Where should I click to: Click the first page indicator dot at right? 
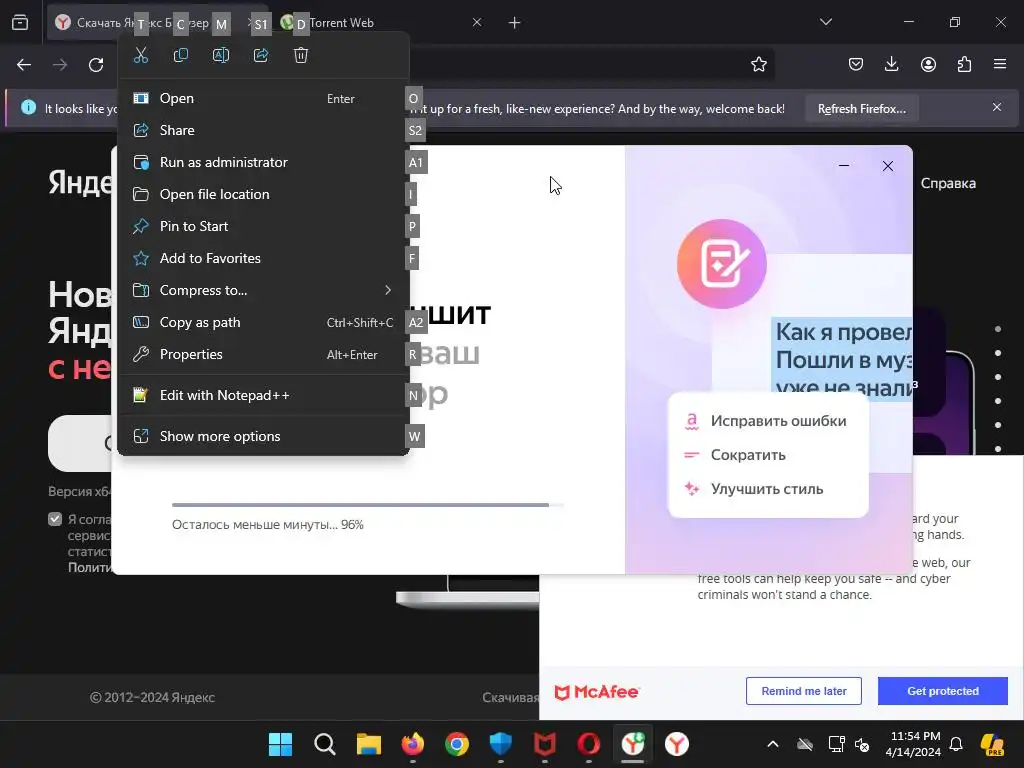pos(998,329)
